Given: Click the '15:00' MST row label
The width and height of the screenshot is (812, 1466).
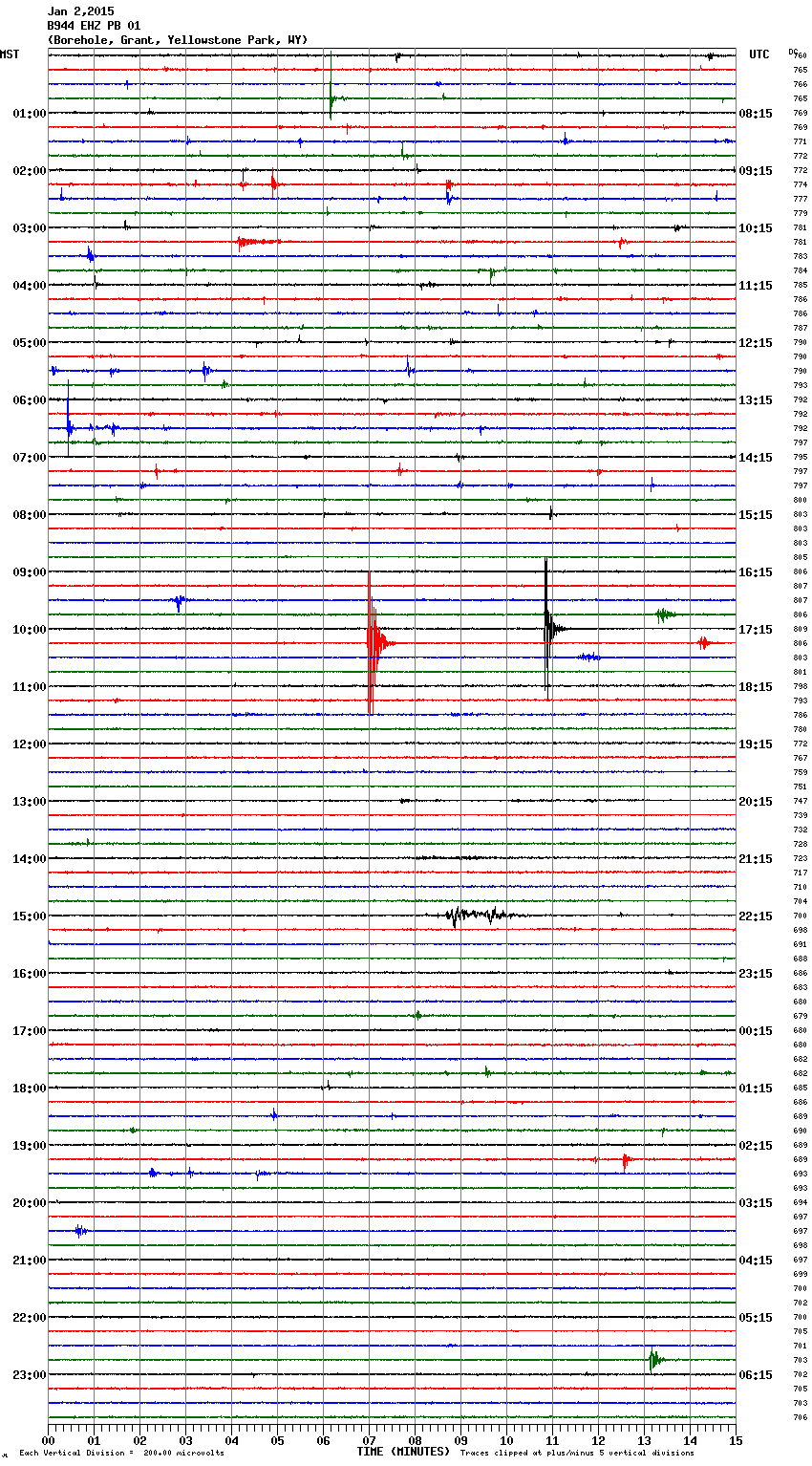Looking at the screenshot, I should pos(30,916).
